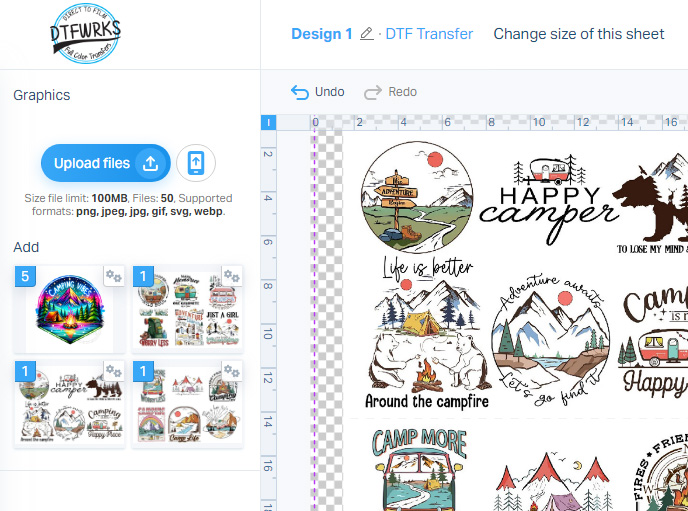Add the Camping Vibes graphic thumbnail
This screenshot has height=511, width=688.
tap(69, 309)
